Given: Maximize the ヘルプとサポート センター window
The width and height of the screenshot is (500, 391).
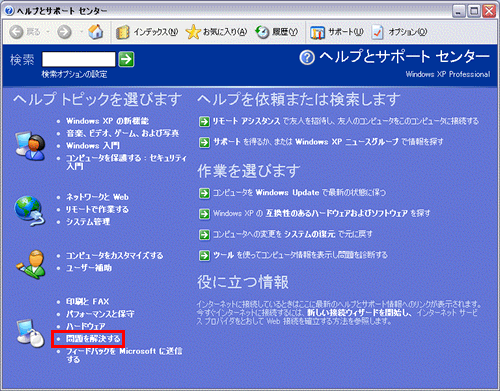Looking at the screenshot, I should [x=474, y=11].
